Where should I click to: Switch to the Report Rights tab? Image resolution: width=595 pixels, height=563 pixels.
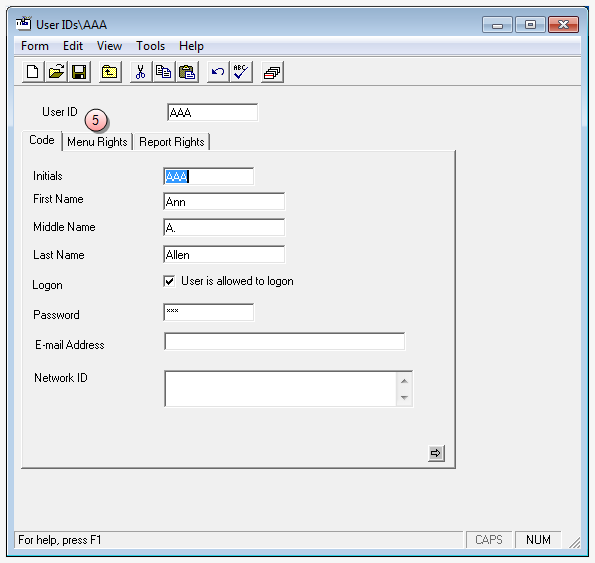coord(172,142)
